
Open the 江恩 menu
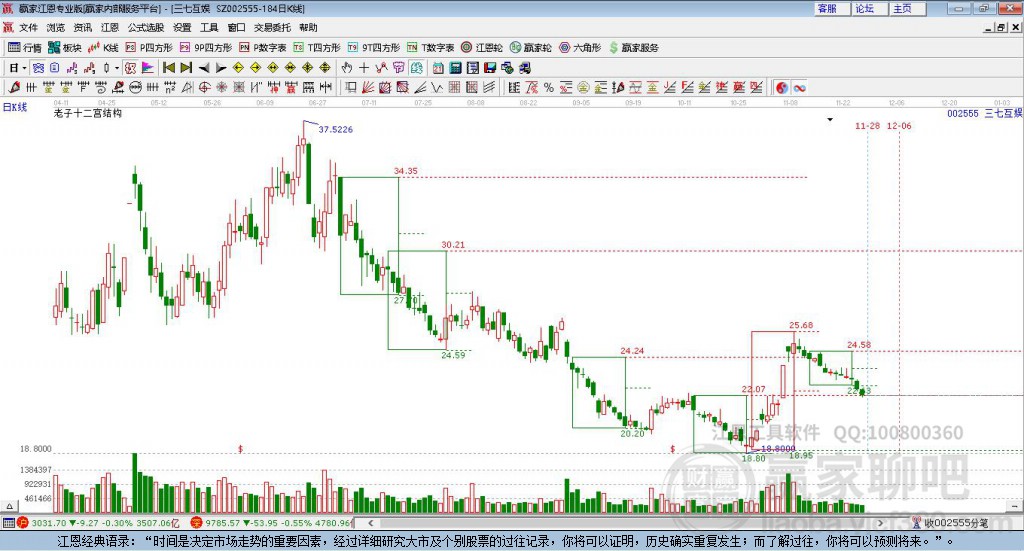click(110, 27)
